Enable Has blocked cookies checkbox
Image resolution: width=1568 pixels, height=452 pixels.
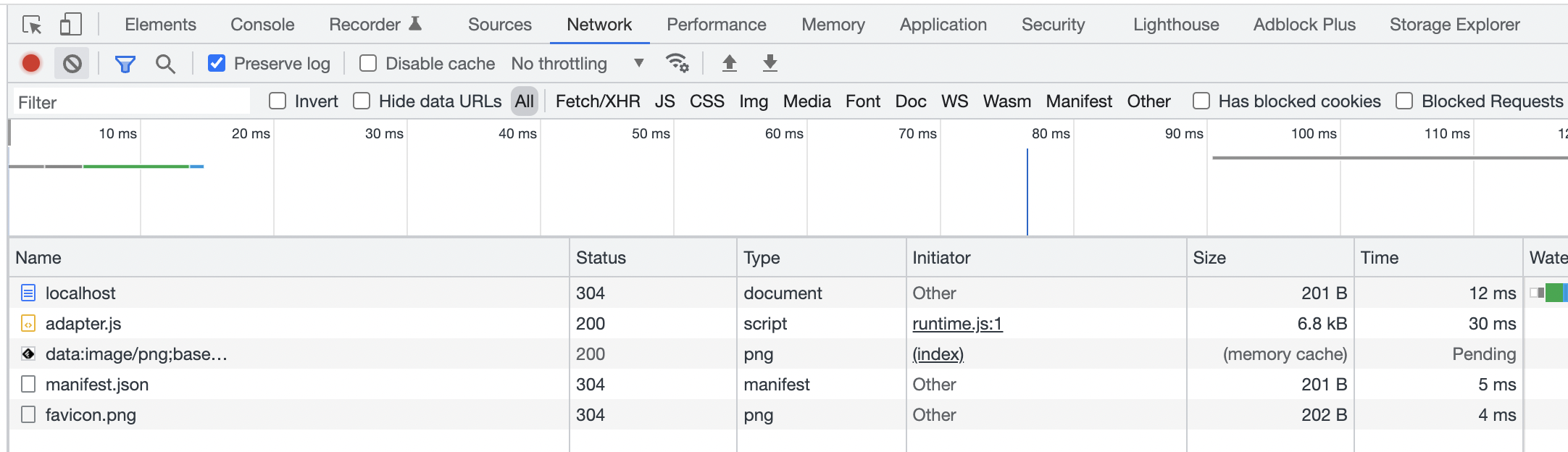[x=1201, y=101]
